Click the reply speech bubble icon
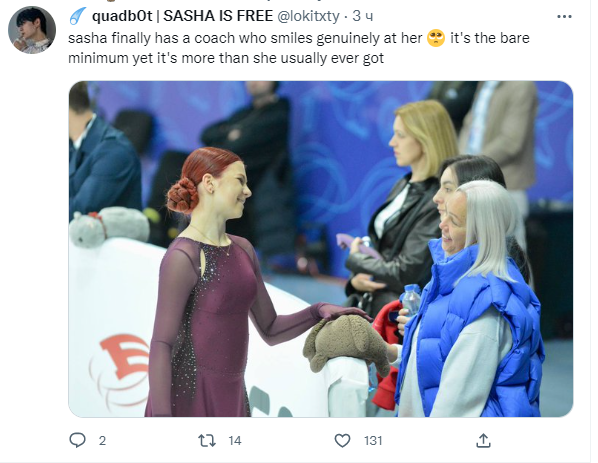This screenshot has width=598, height=463. click(77, 440)
